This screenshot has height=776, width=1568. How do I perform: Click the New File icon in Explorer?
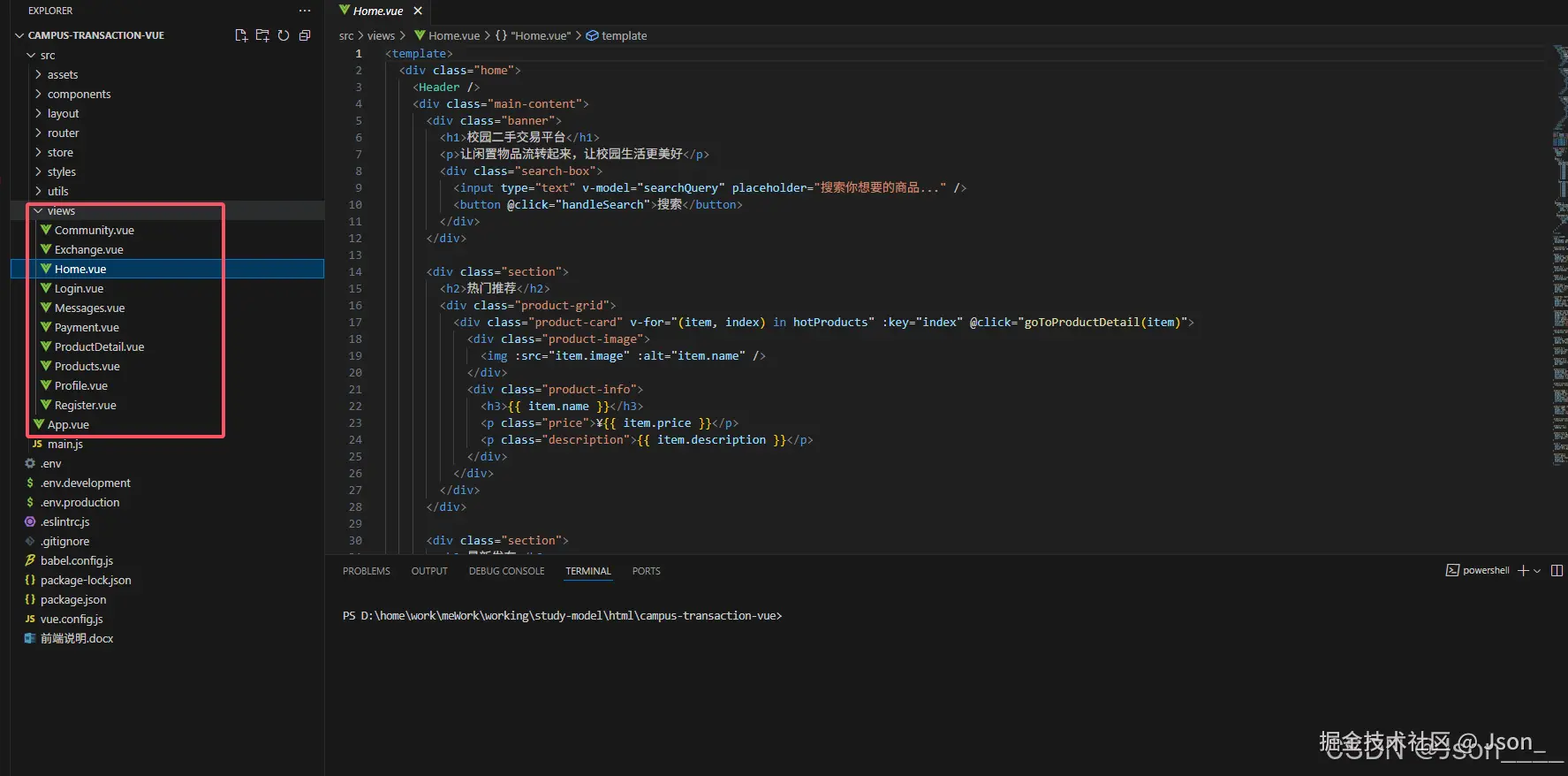(x=241, y=35)
